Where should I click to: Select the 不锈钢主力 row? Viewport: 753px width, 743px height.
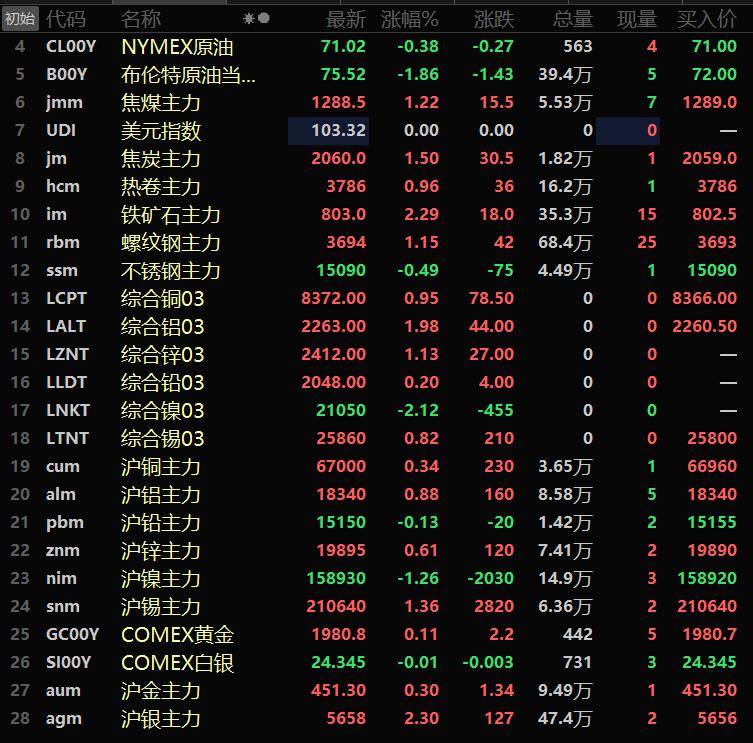376,270
